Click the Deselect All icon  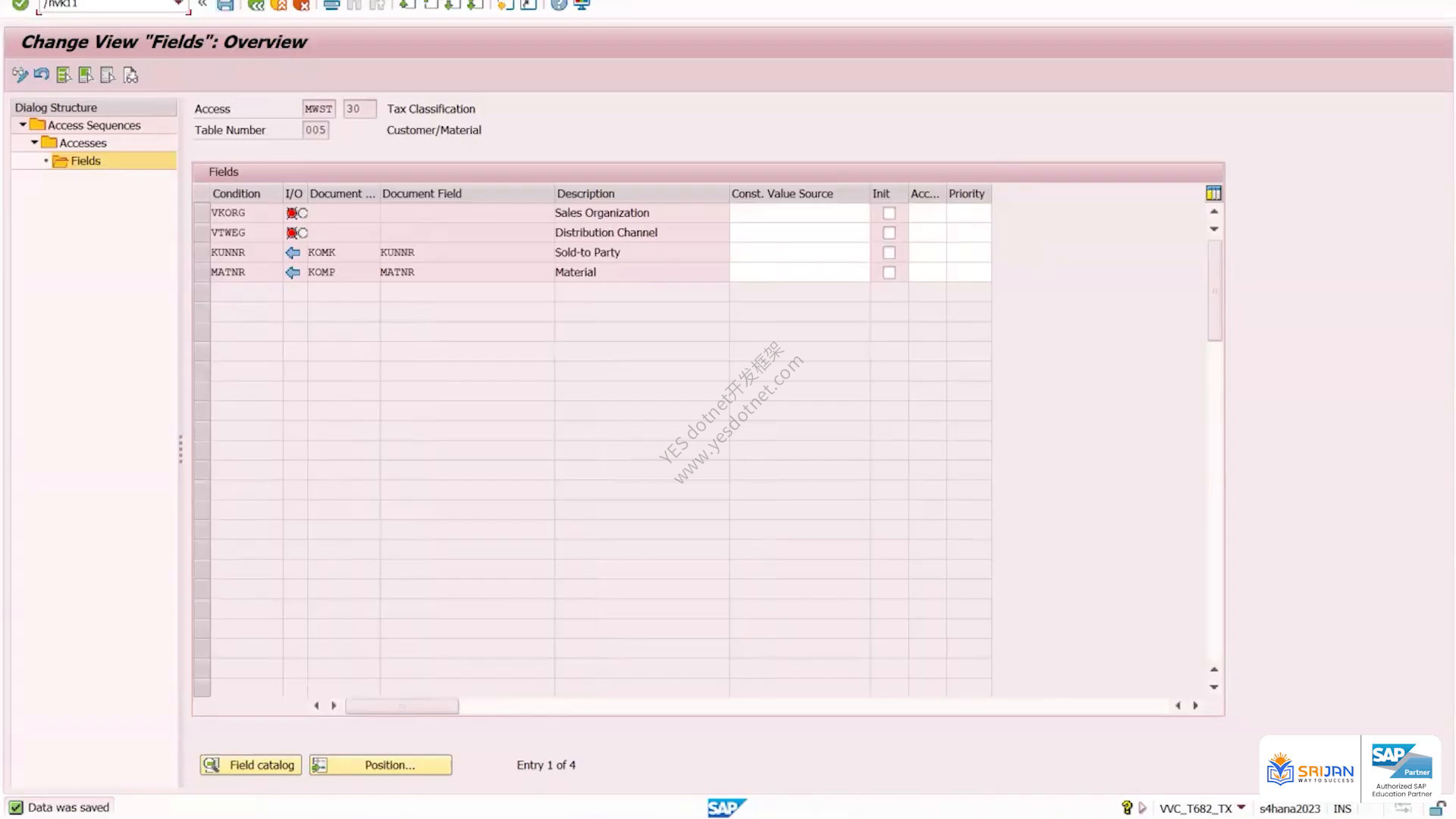pyautogui.click(x=108, y=74)
